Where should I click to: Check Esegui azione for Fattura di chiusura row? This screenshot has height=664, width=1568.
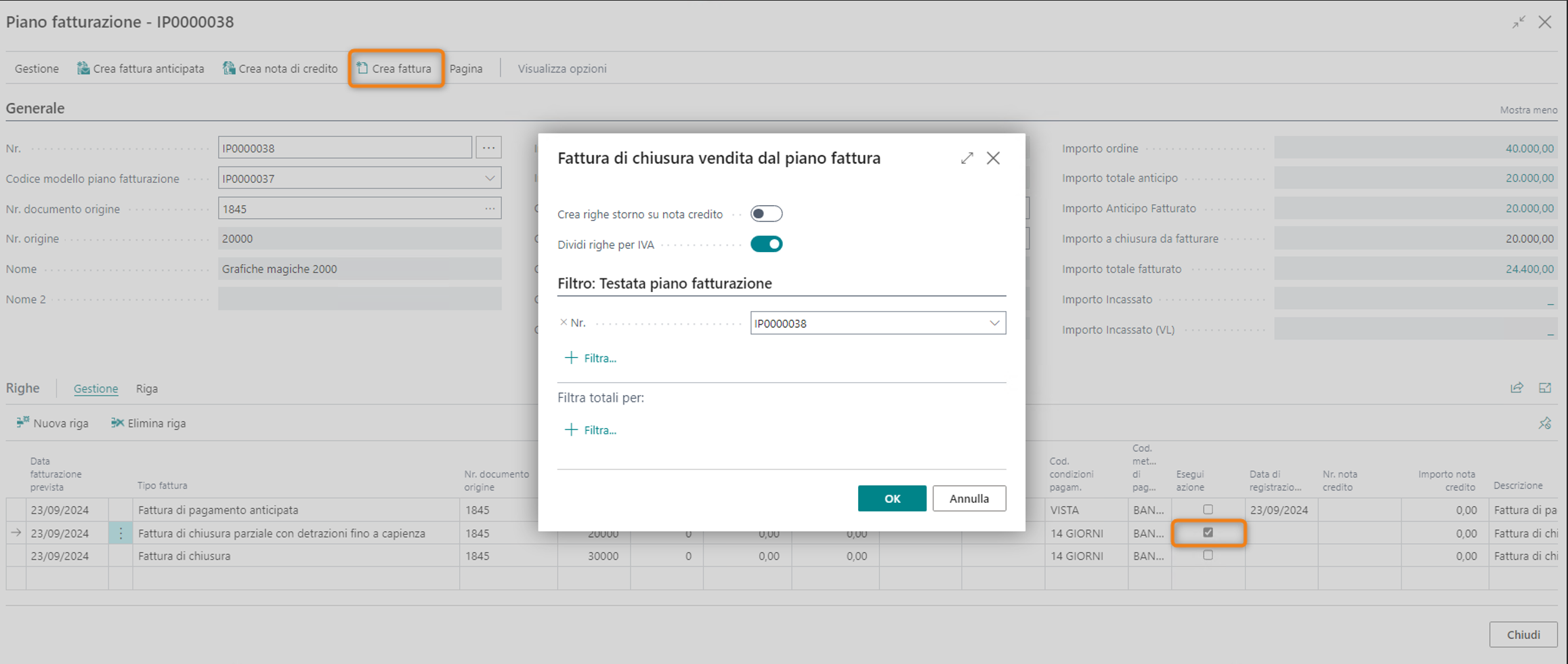(1208, 556)
